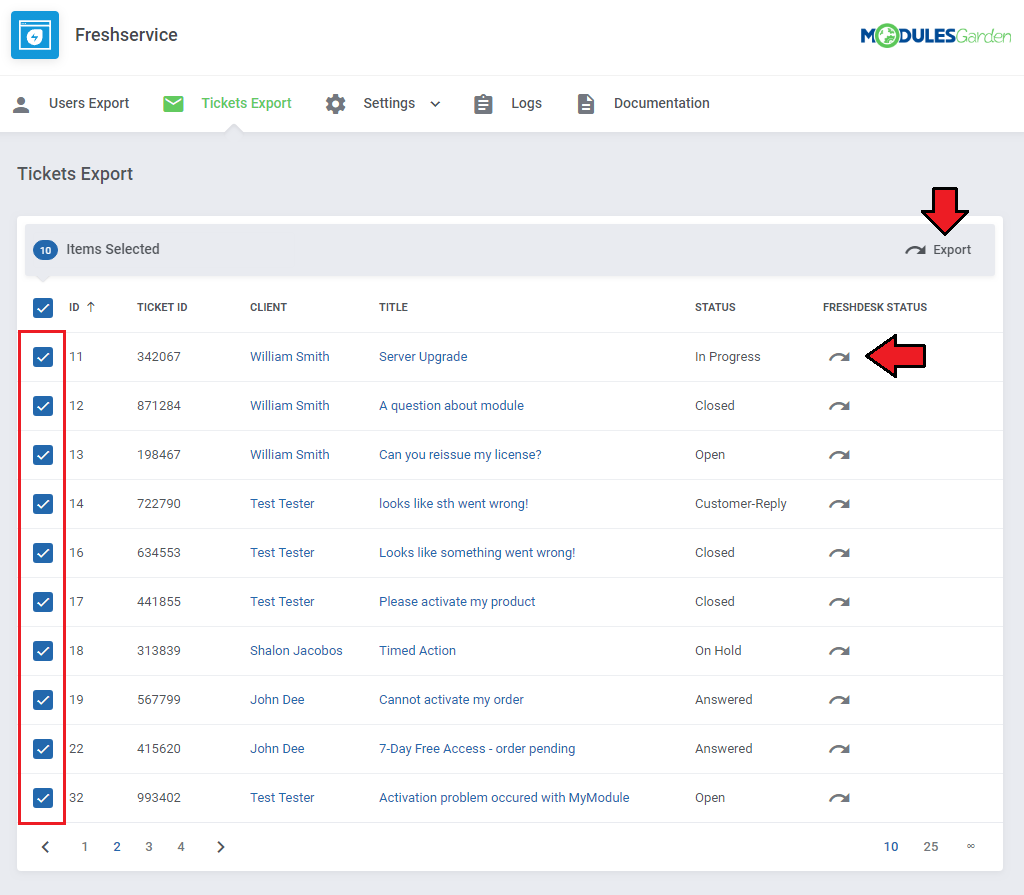Uncheck the checkbox for ticket ID 19
1024x895 pixels.
(43, 700)
